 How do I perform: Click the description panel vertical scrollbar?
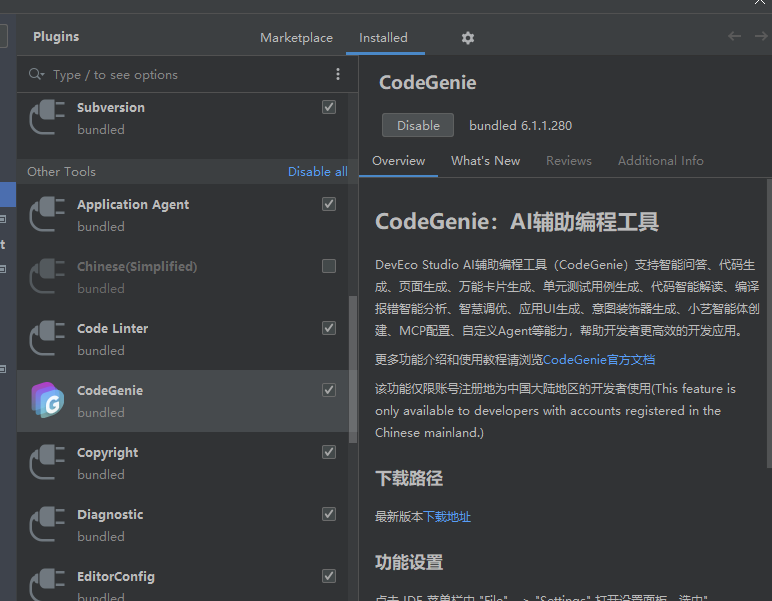(769, 323)
